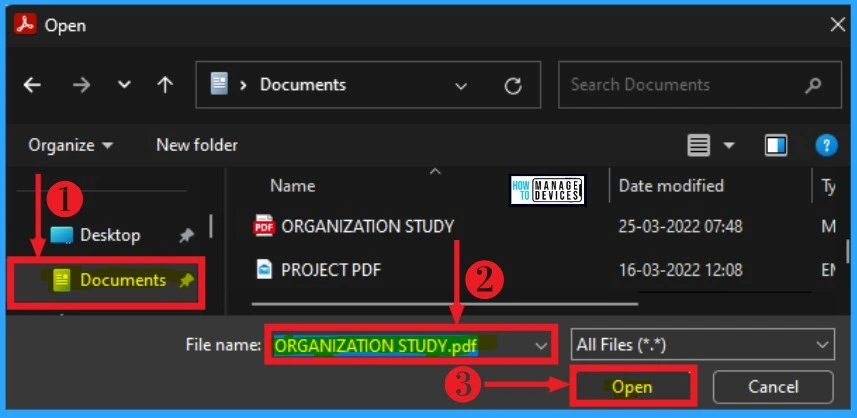Go up one folder level
This screenshot has width=857, height=418.
tap(165, 85)
